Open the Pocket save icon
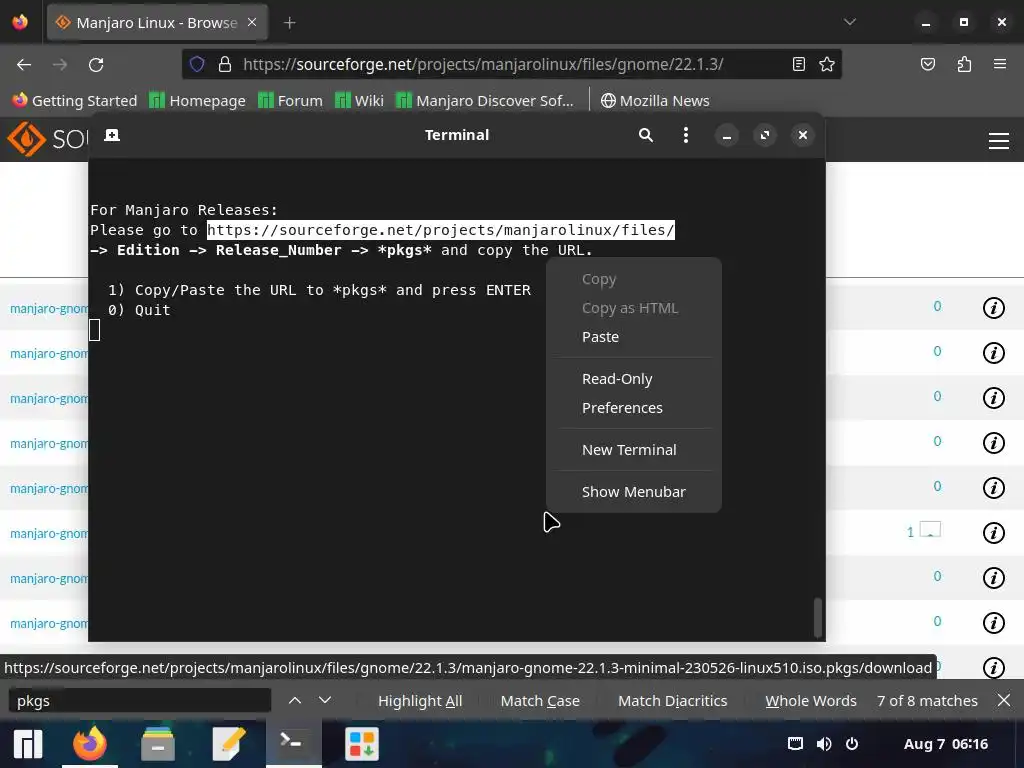 [928, 64]
